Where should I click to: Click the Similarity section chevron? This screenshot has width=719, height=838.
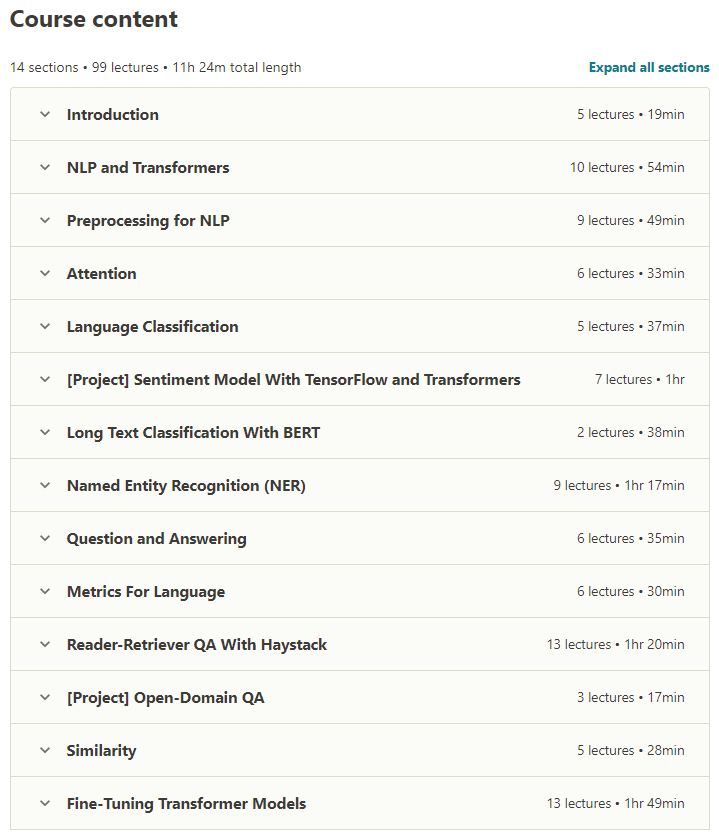[44, 750]
